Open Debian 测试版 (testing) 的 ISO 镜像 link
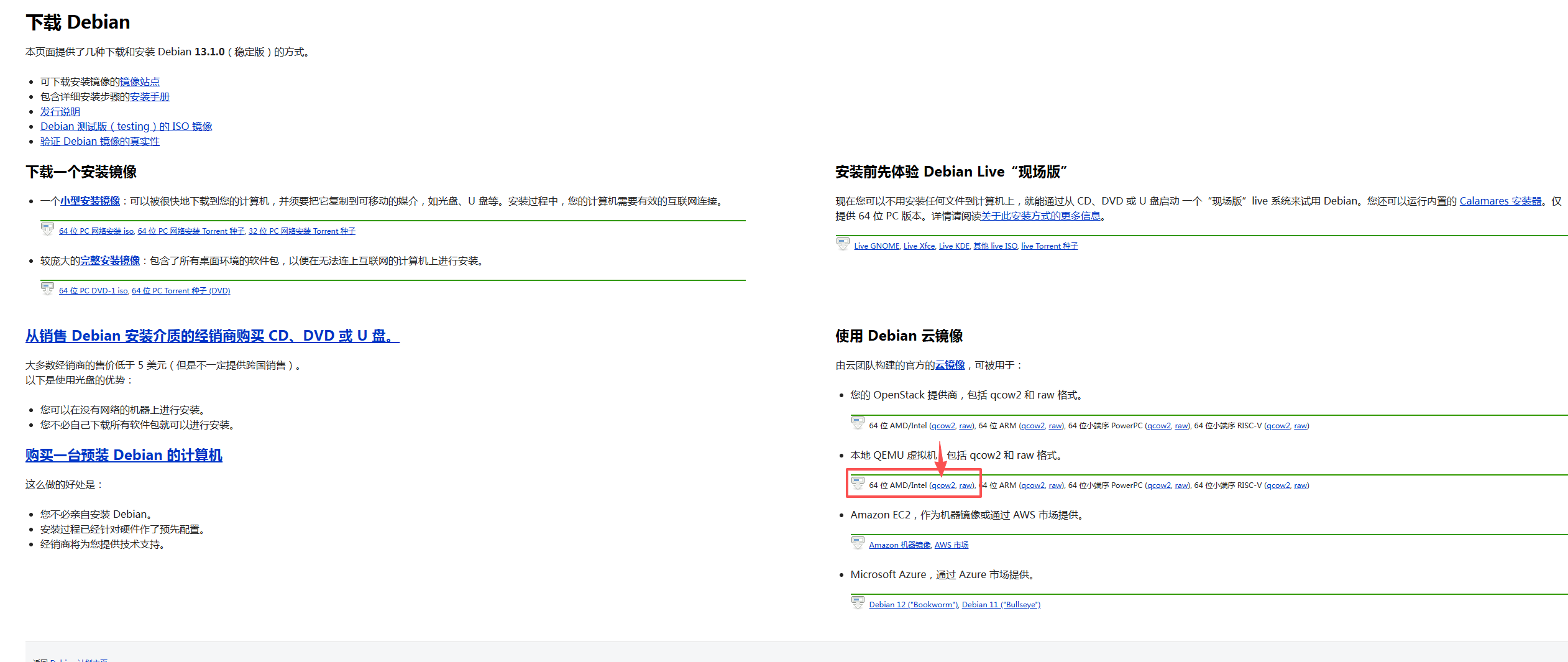 126,127
